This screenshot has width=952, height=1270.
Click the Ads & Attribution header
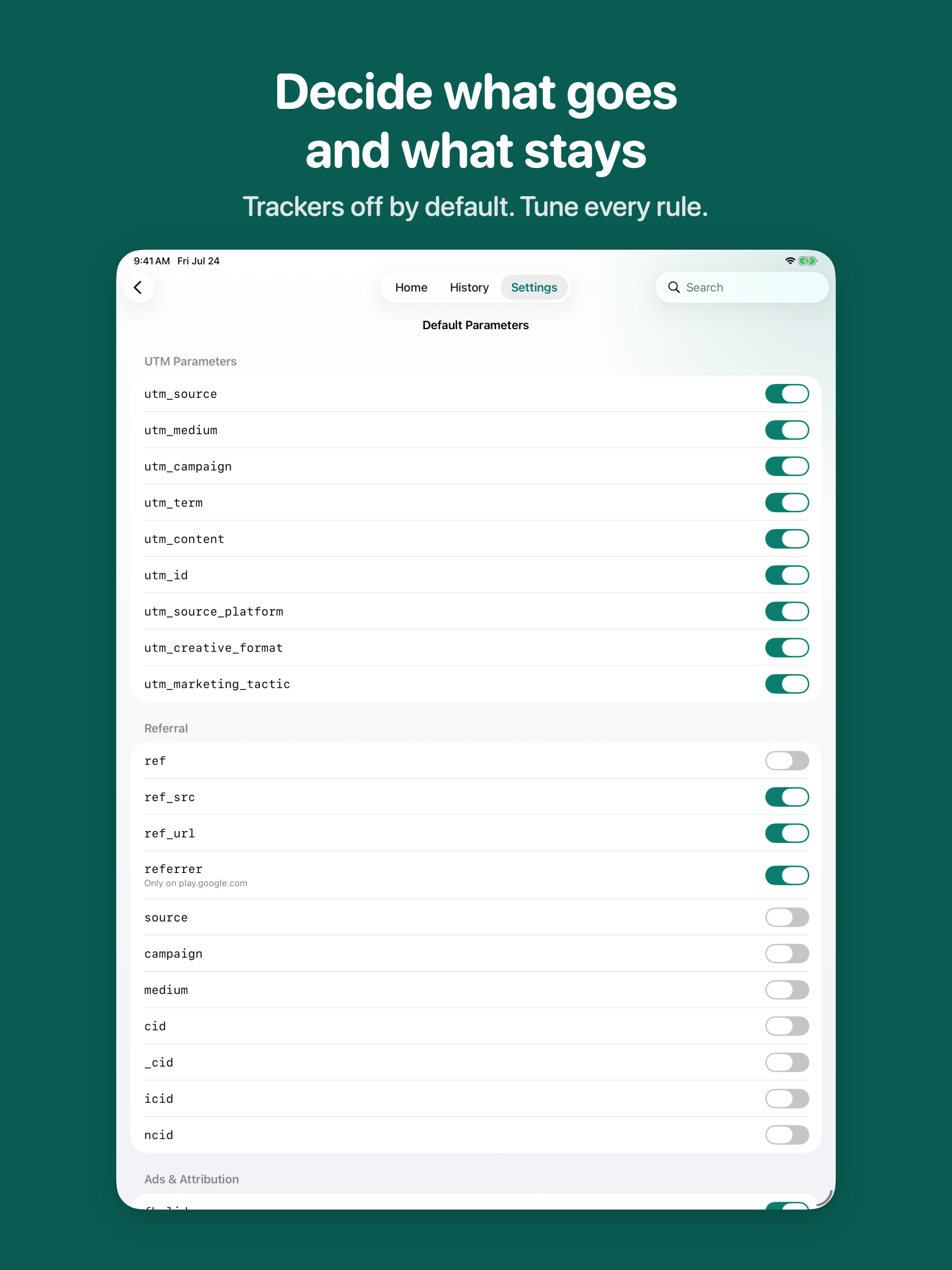click(192, 1179)
